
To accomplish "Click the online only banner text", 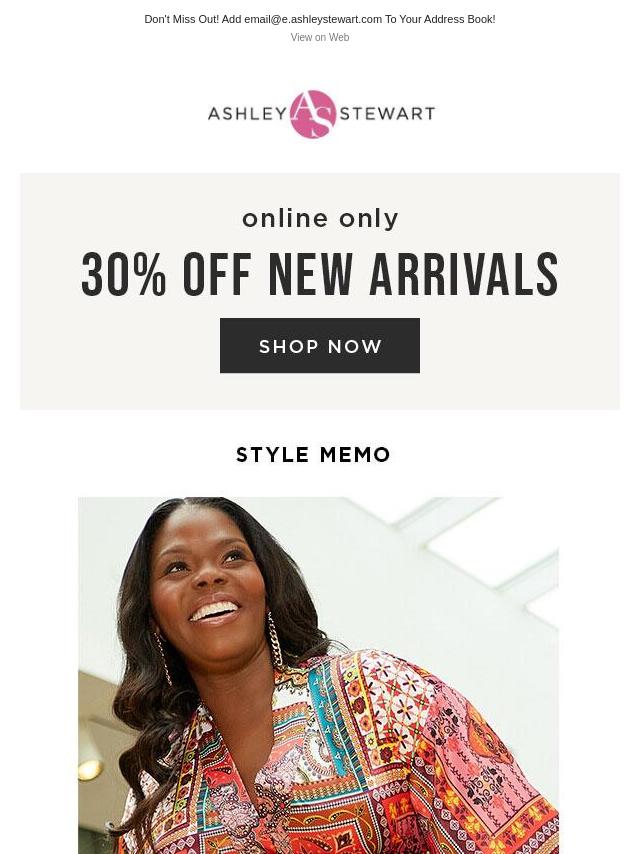I will (320, 219).
